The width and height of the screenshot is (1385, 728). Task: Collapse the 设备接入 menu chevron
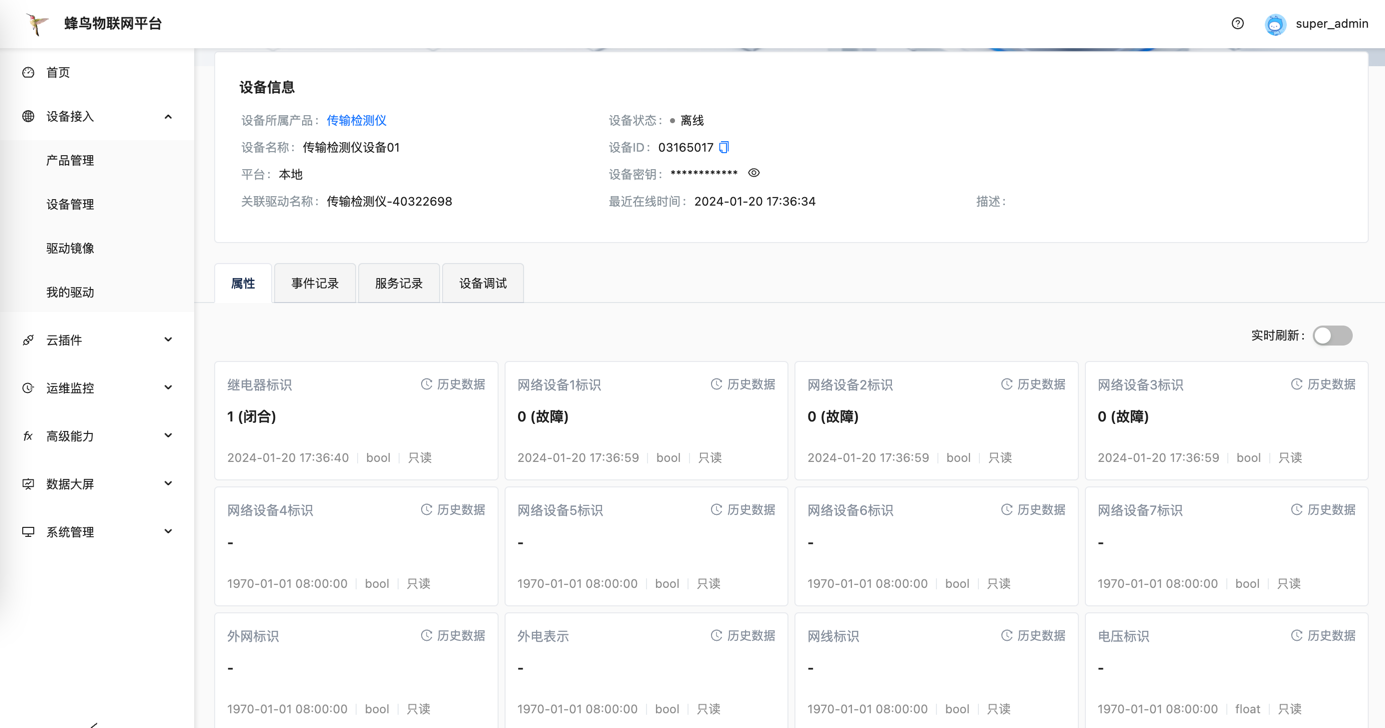[168, 117]
